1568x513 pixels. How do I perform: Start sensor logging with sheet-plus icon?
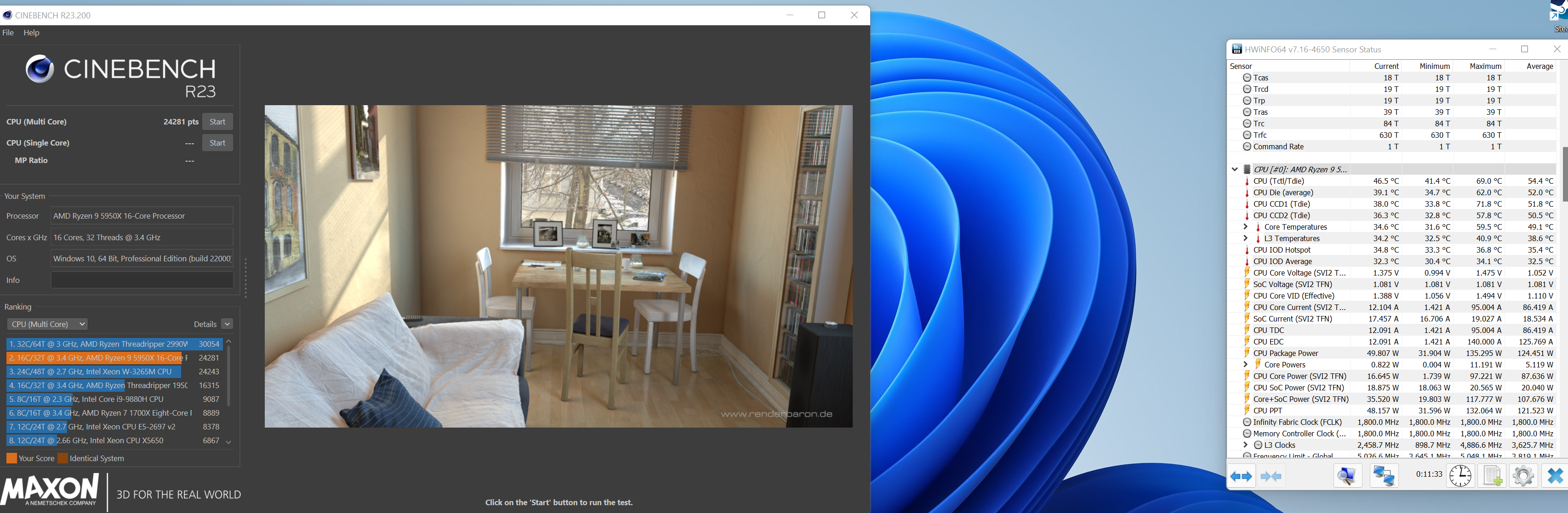tap(1492, 476)
